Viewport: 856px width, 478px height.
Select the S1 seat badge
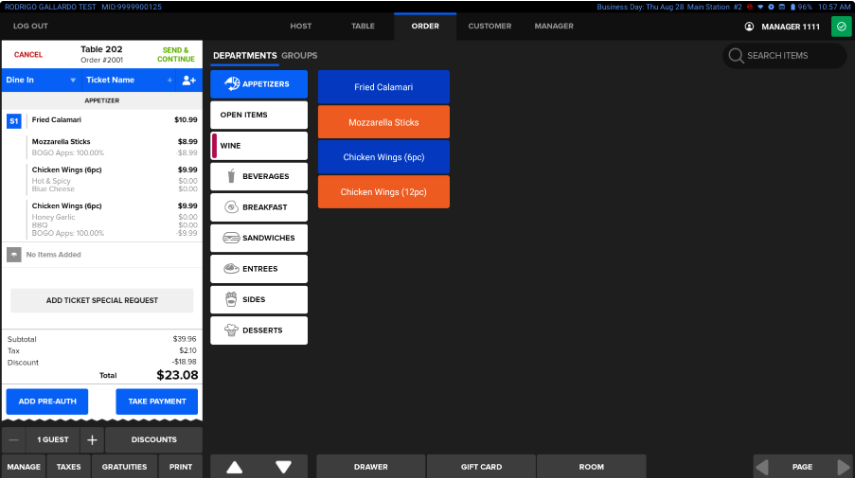[14, 121]
